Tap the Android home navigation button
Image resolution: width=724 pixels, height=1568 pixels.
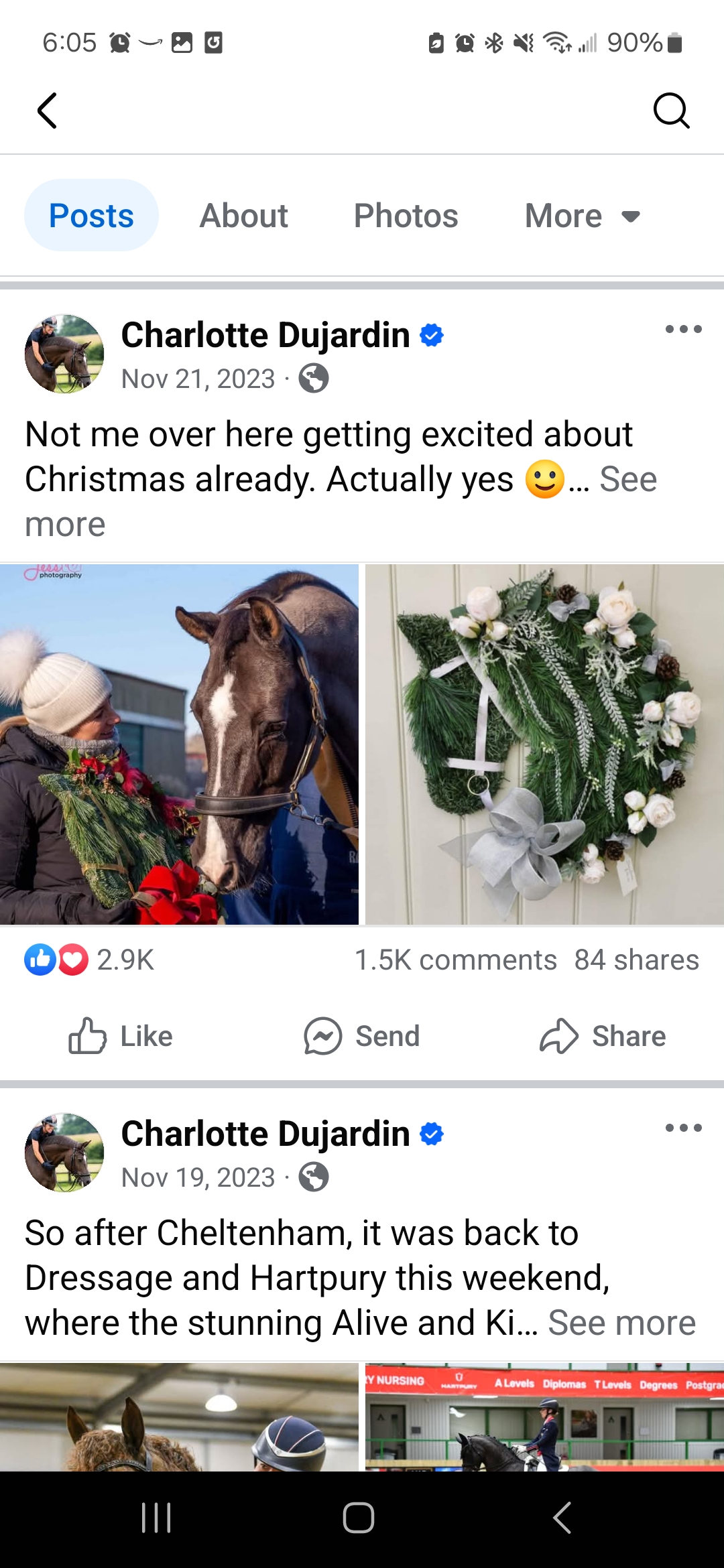(x=359, y=1518)
